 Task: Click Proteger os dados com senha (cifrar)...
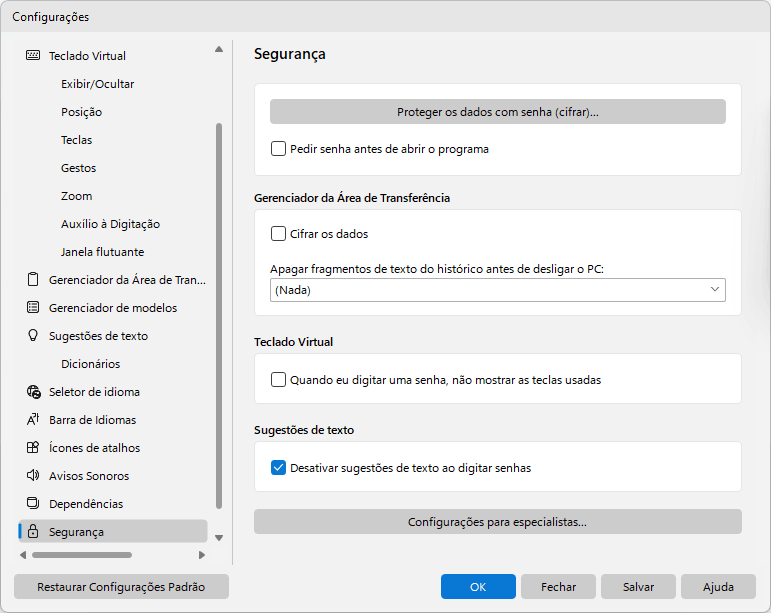tap(498, 112)
